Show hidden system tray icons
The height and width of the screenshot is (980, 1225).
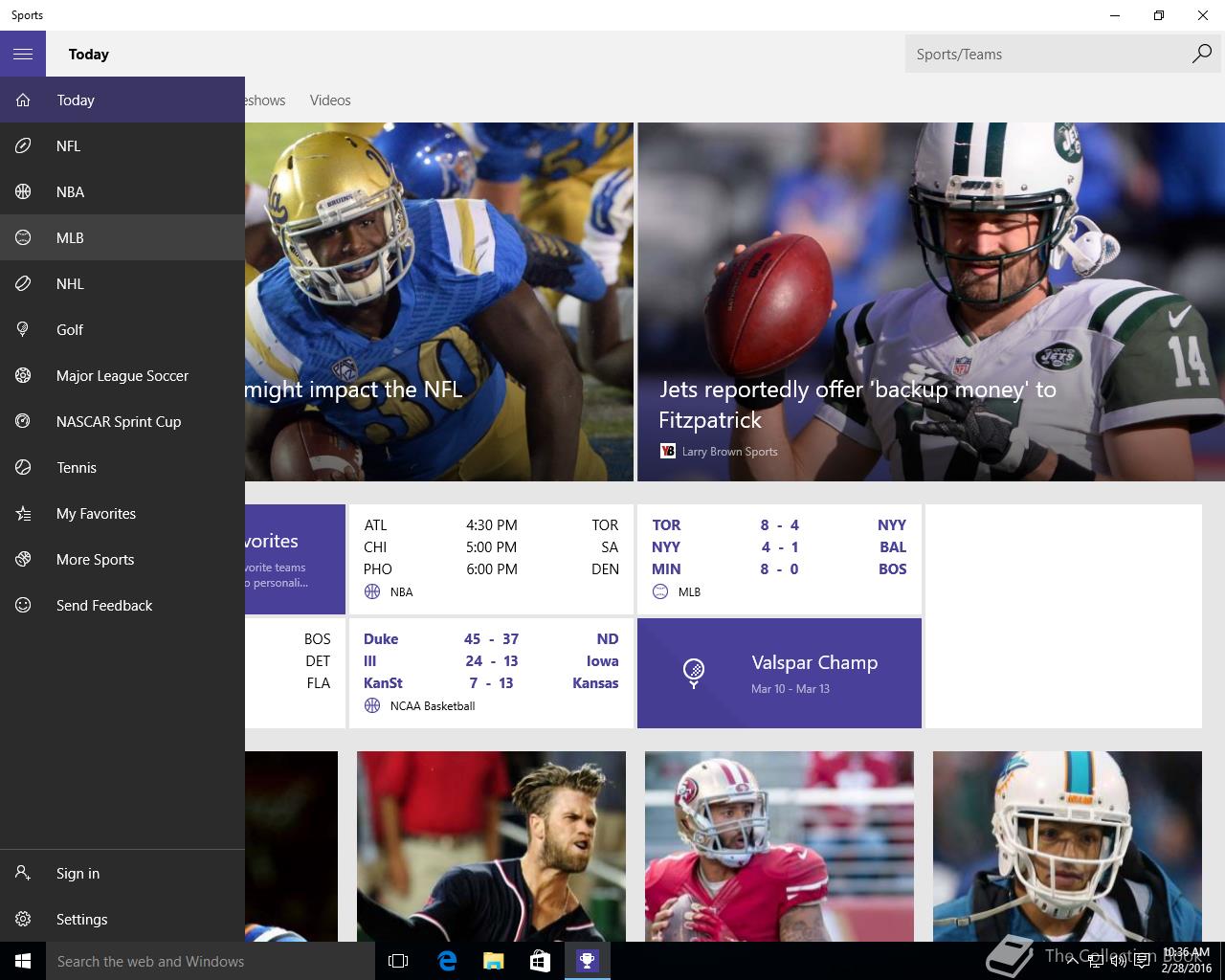[x=1074, y=961]
